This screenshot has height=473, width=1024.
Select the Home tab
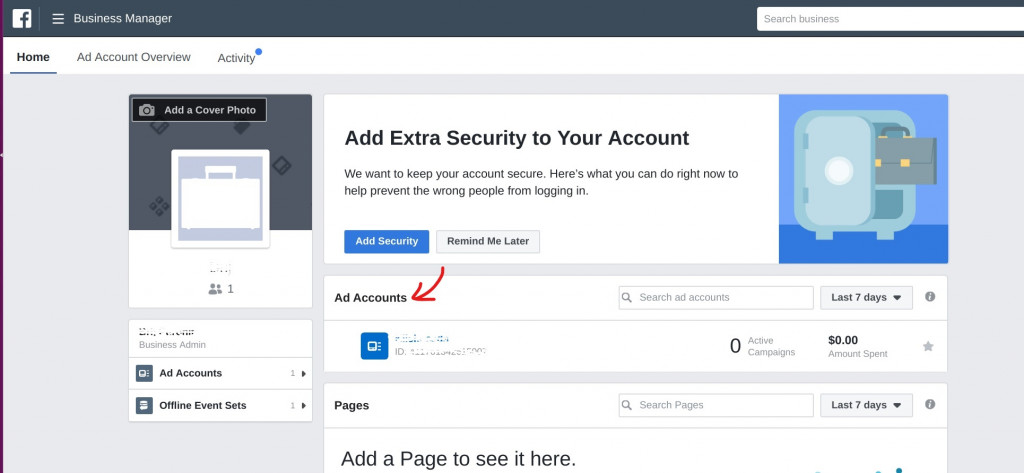coord(33,57)
